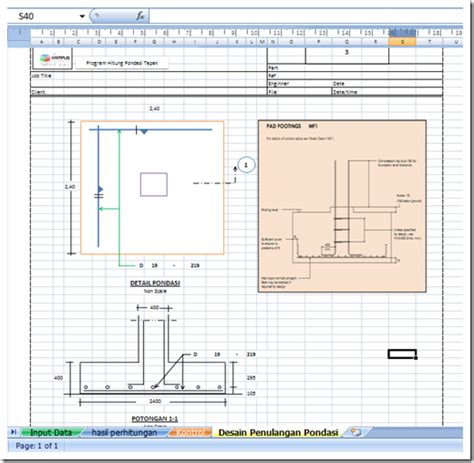
Task: Open the hasil perhitungan sheet tab
Action: [x=124, y=433]
